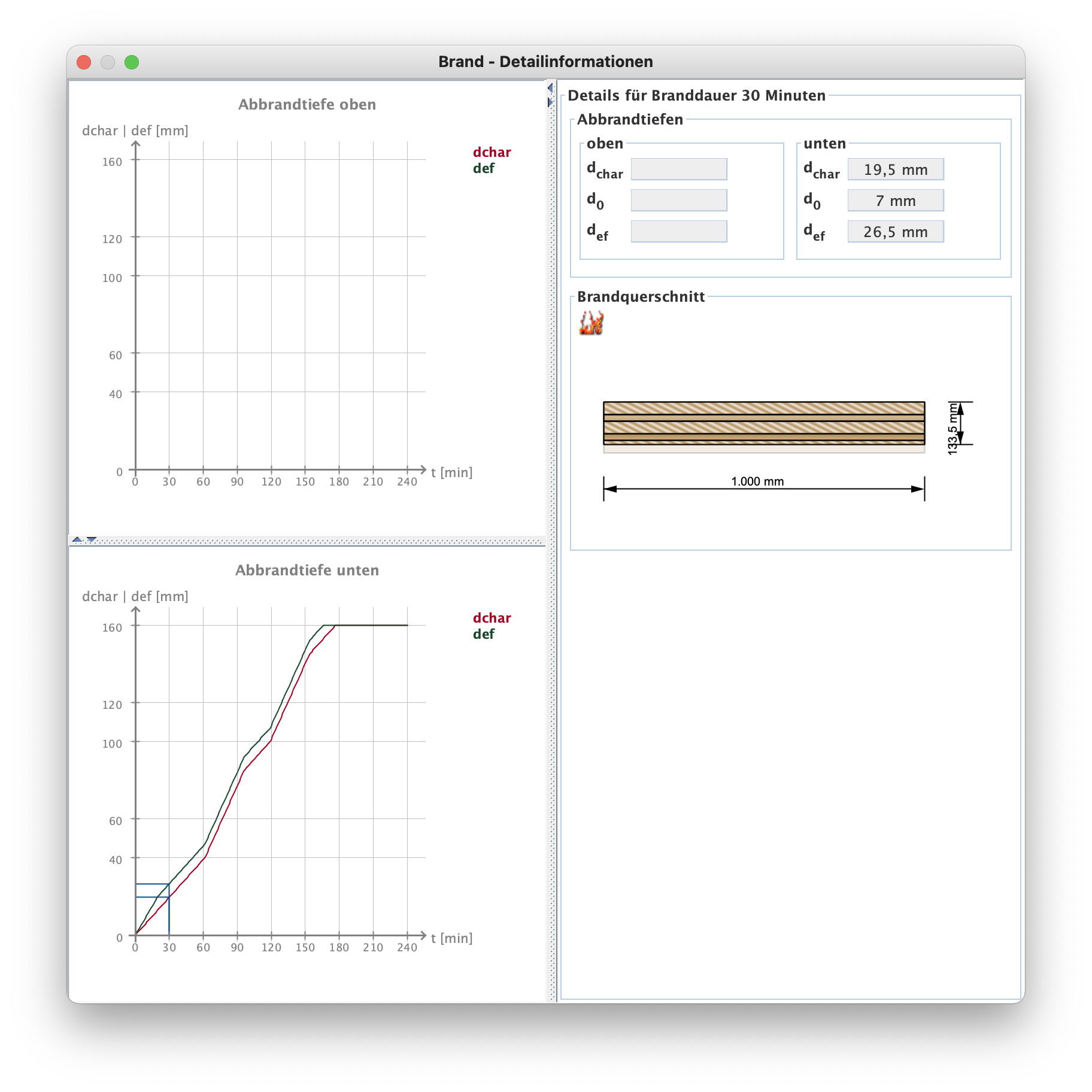Click the layered timber cross-section drawing
The image size is (1092, 1092).
pos(763,424)
